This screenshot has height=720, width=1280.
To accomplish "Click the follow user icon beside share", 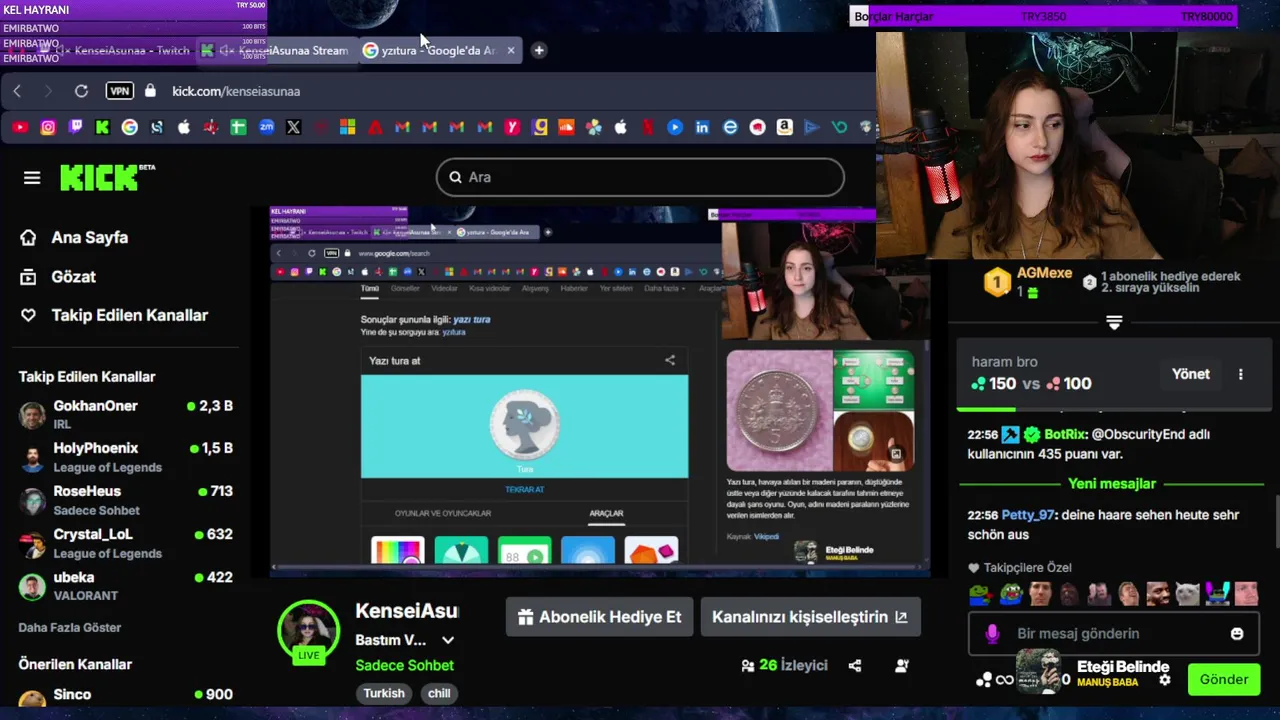I will [x=902, y=665].
